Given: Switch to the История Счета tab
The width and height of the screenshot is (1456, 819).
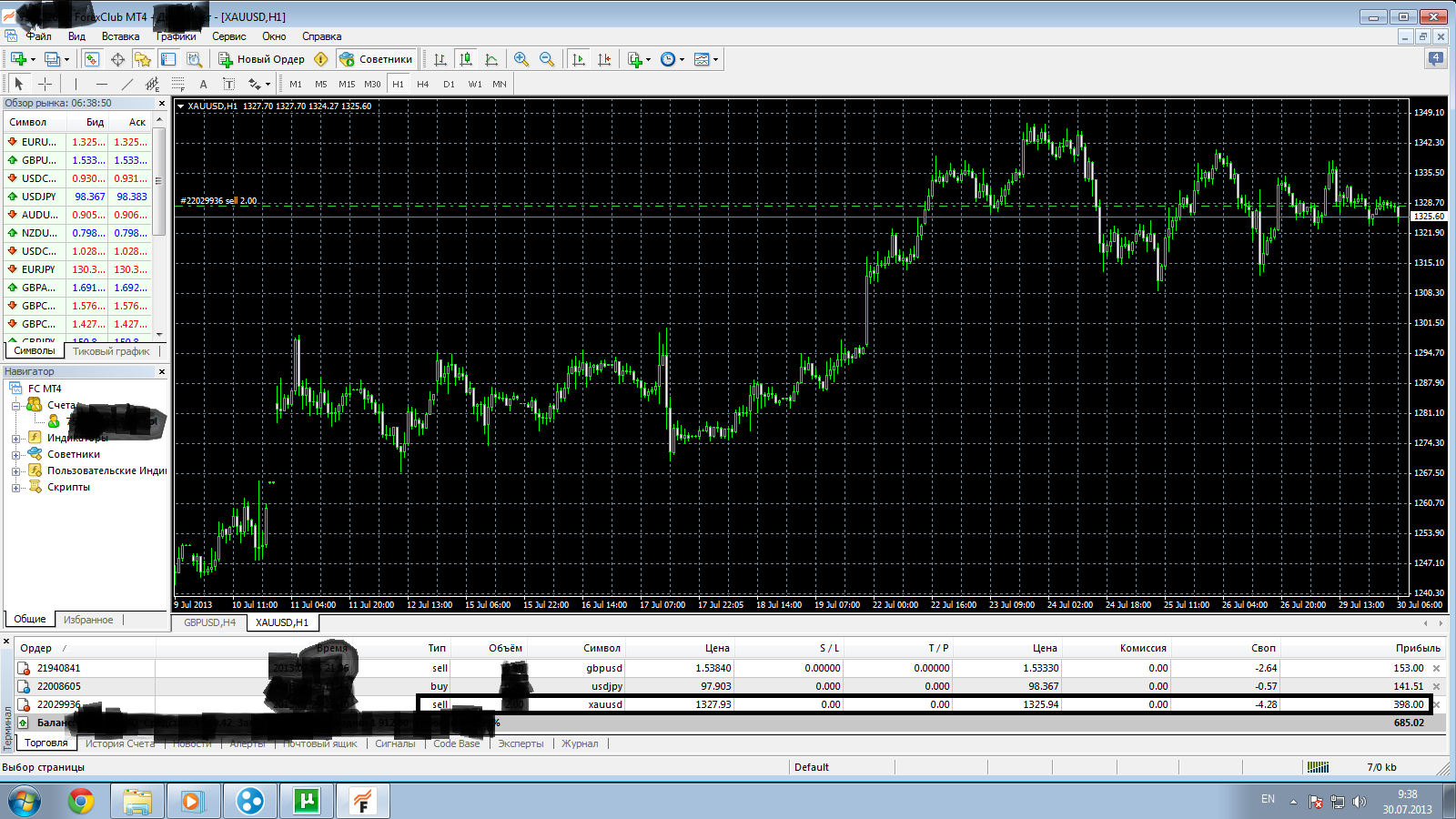Looking at the screenshot, I should point(119,743).
